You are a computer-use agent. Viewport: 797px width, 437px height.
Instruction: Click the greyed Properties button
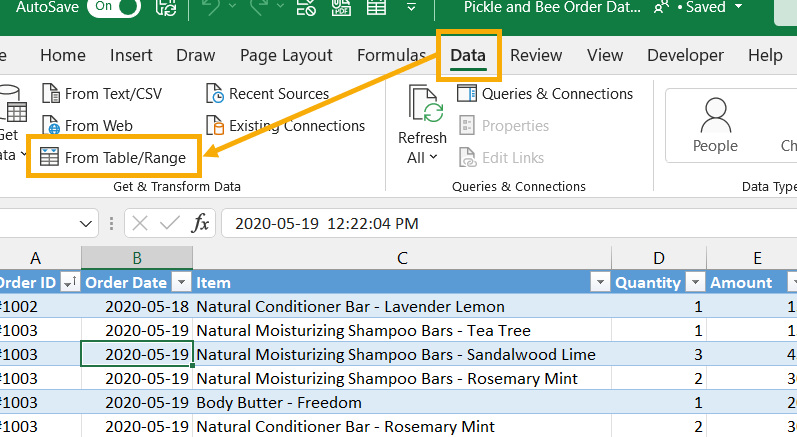pos(504,125)
